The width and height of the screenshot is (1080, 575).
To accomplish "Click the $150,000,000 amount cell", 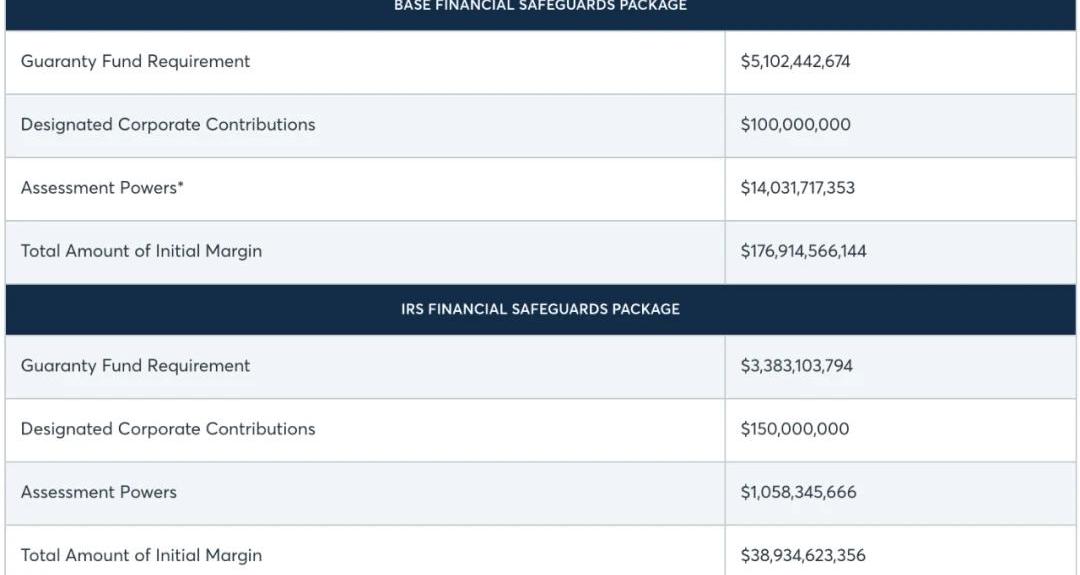I will [x=795, y=429].
